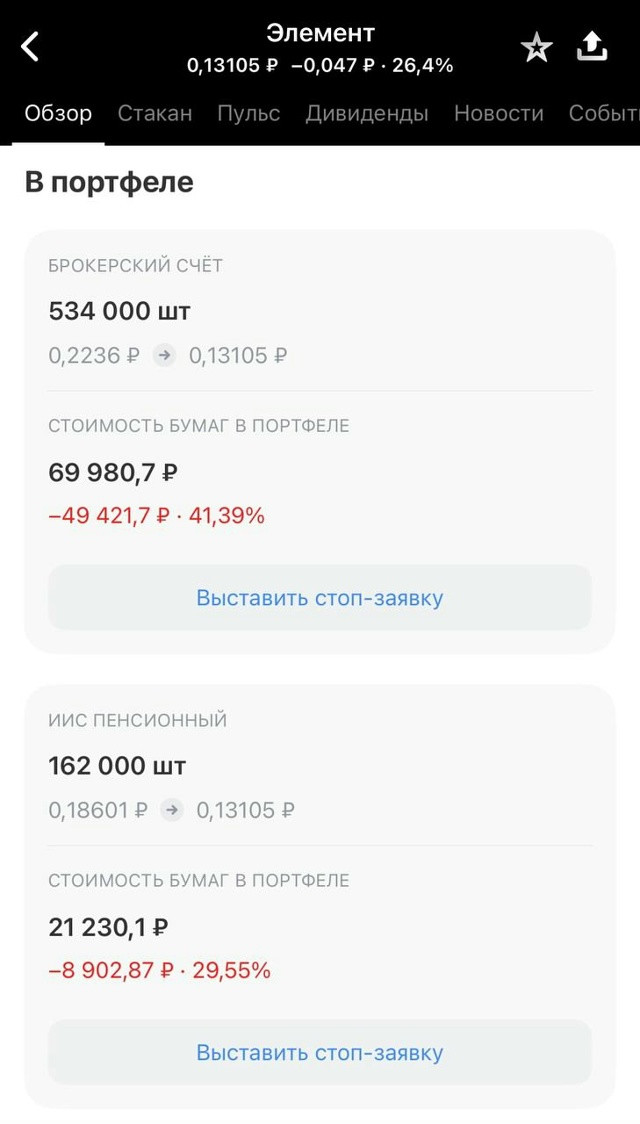
Task: Tap the Элемент title in header
Action: 320,33
